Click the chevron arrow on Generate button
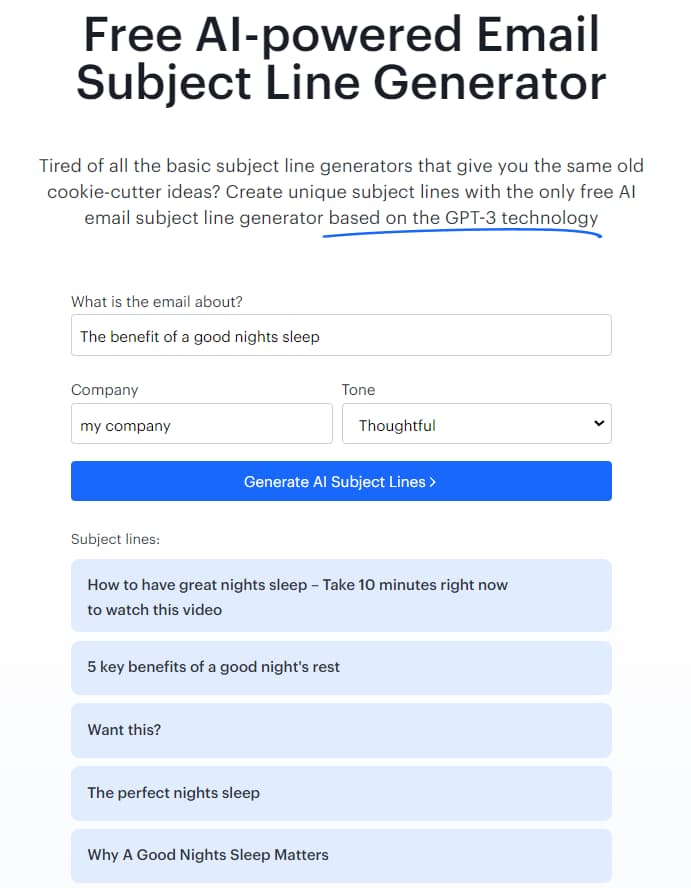 tap(433, 482)
